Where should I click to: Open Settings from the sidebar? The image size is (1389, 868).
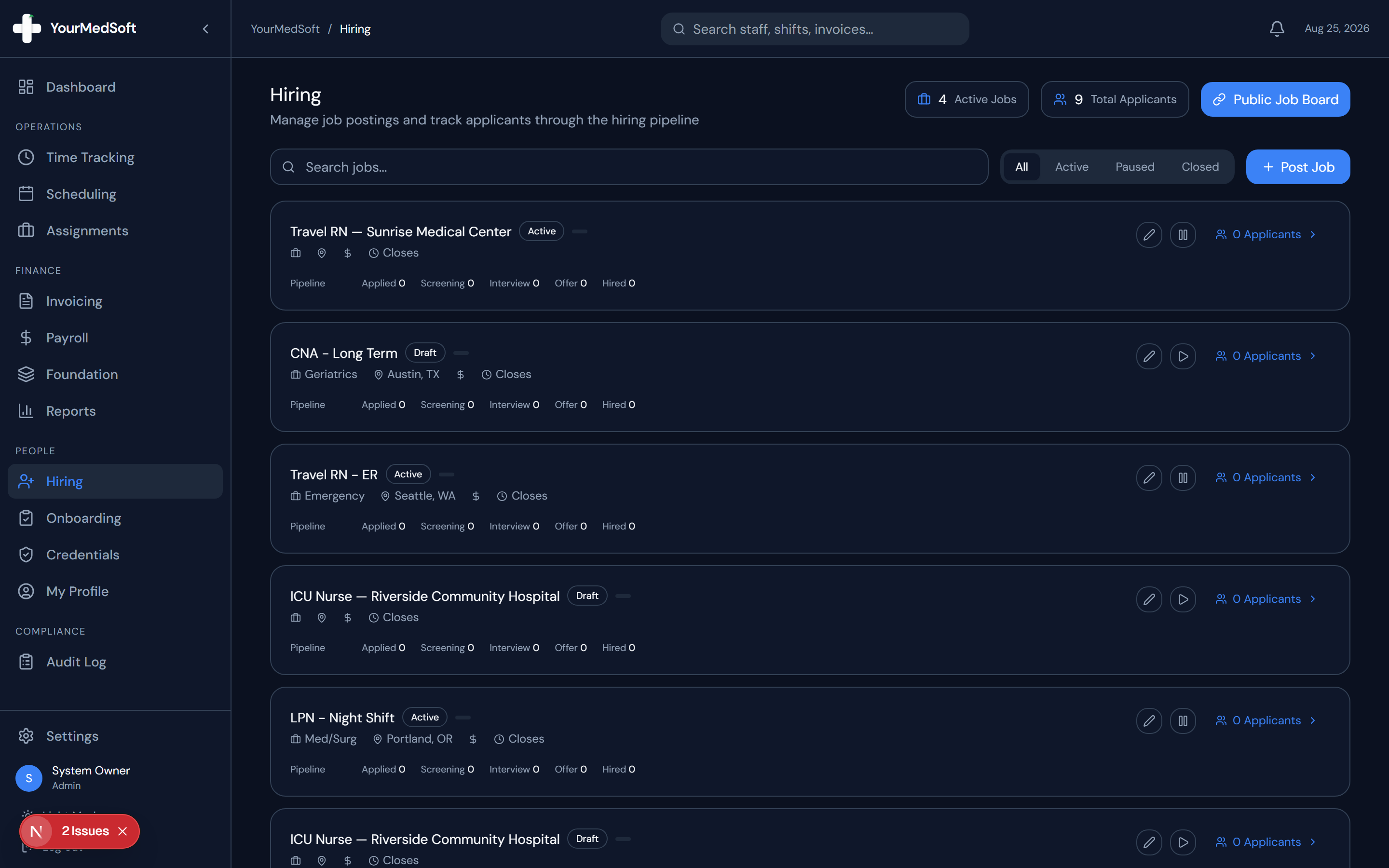click(x=115, y=736)
